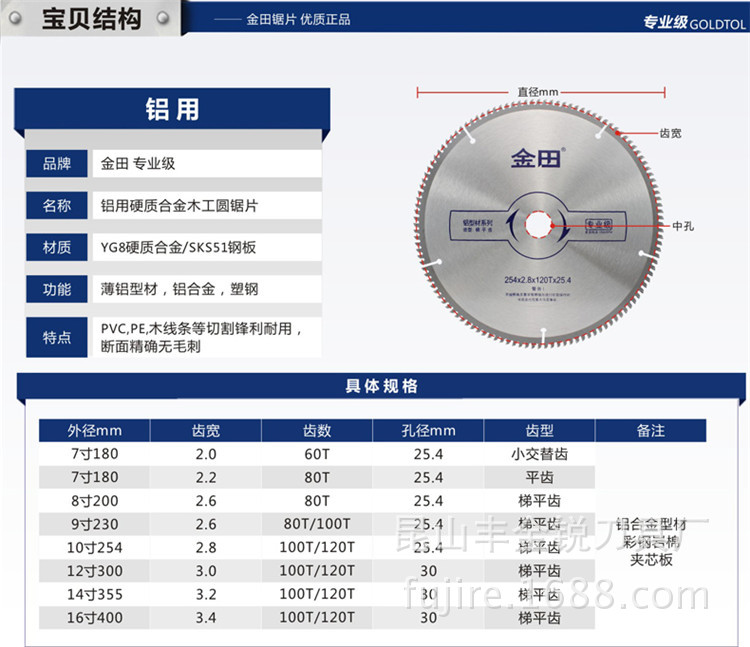Select the YG8硬质合金/SKS51钢板 material value
The width and height of the screenshot is (750, 647).
178,247
